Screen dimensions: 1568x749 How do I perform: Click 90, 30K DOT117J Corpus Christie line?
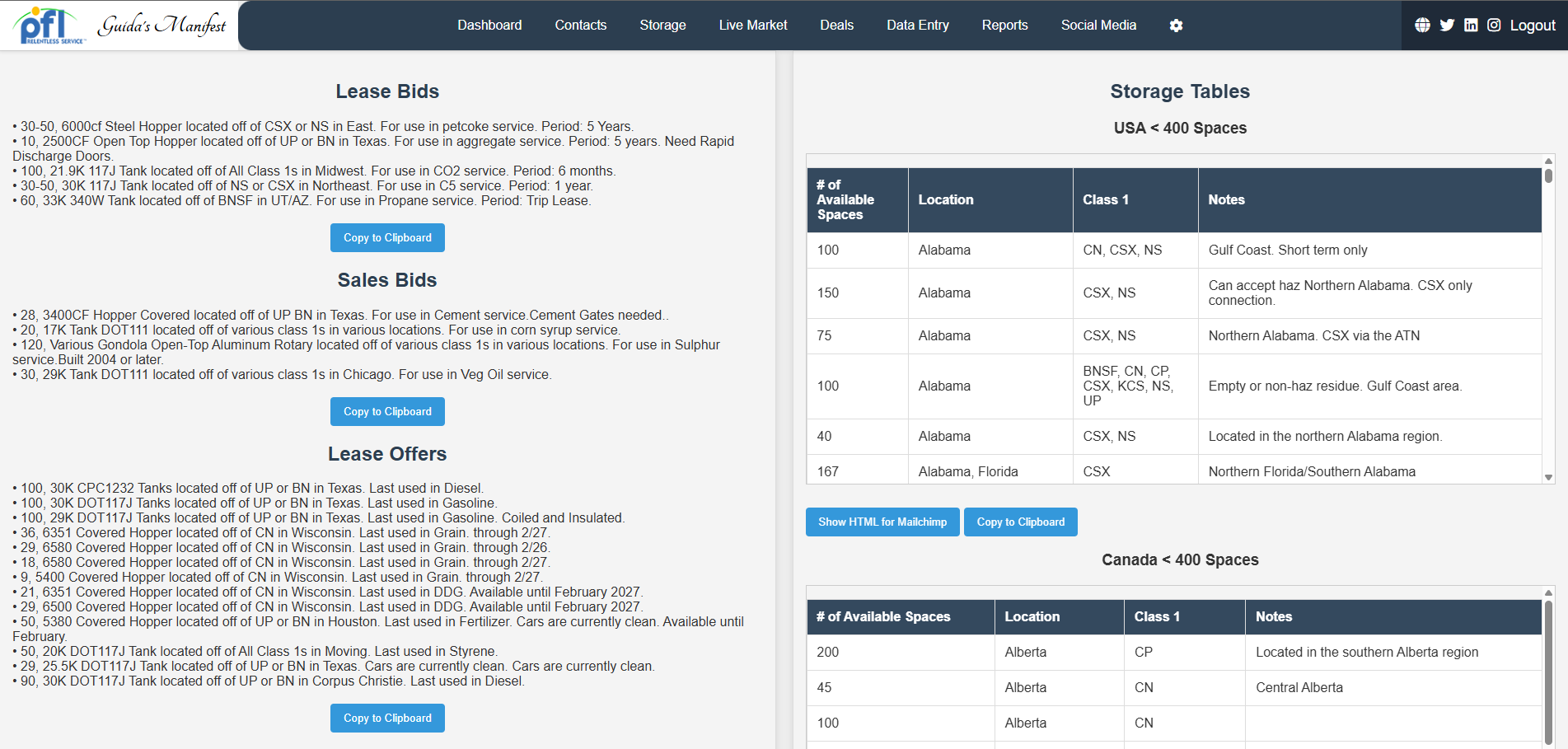point(269,681)
